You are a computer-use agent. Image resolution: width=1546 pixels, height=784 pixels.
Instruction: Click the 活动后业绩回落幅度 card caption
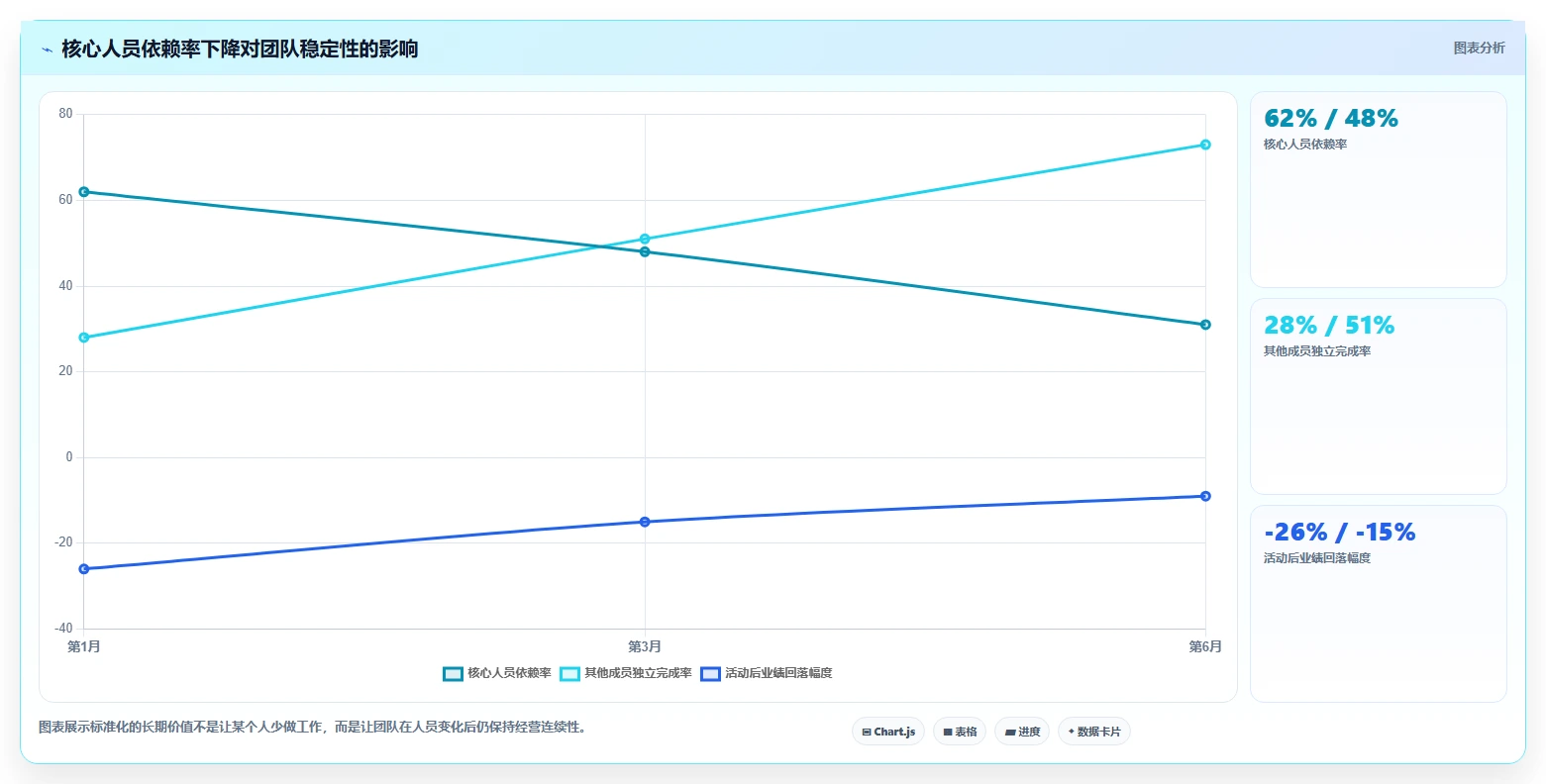click(x=1317, y=558)
